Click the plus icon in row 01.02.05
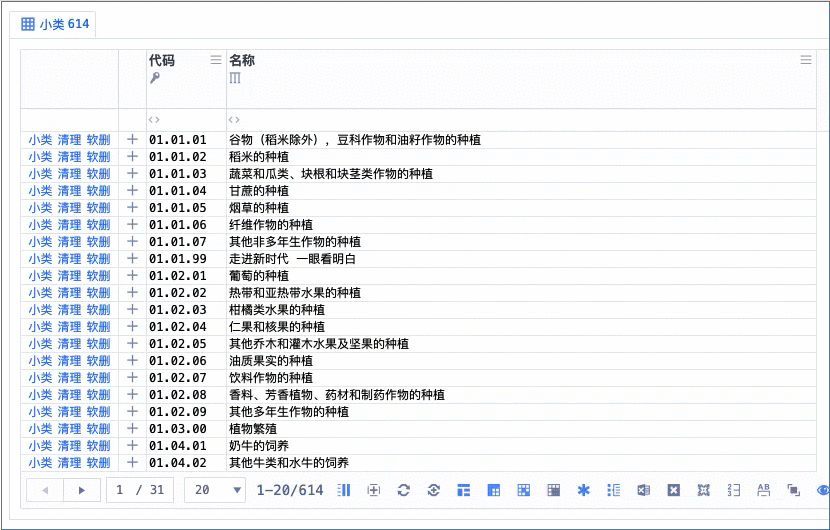 (132, 344)
